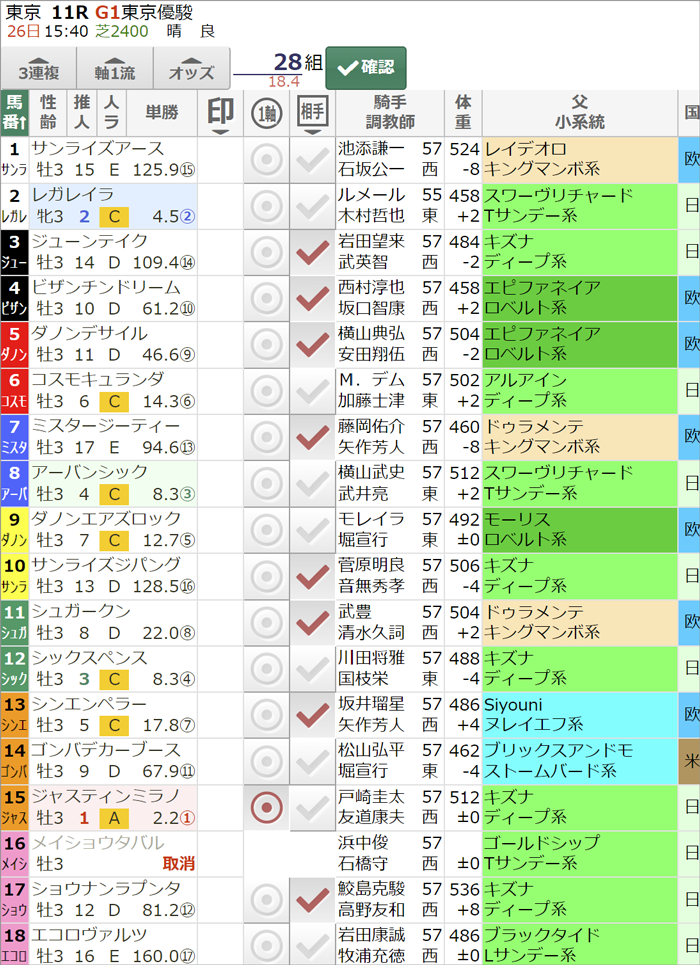The height and width of the screenshot is (965, 700).
Task: Select axis radio for シュガークン
Action: [267, 622]
